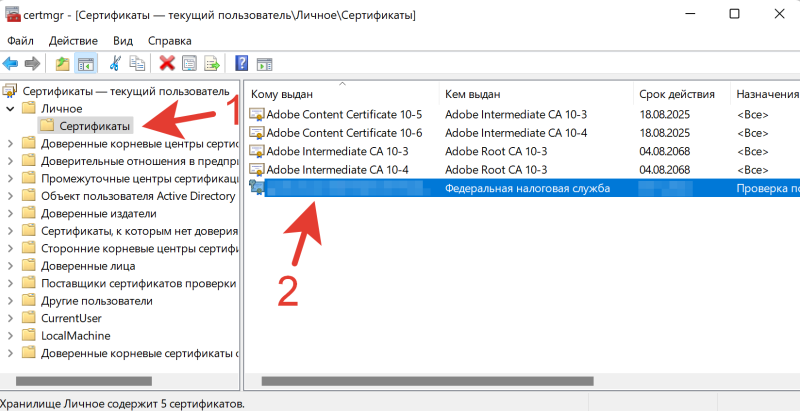The image size is (800, 411).
Task: Select the Личное folder in tree
Action: click(53, 109)
